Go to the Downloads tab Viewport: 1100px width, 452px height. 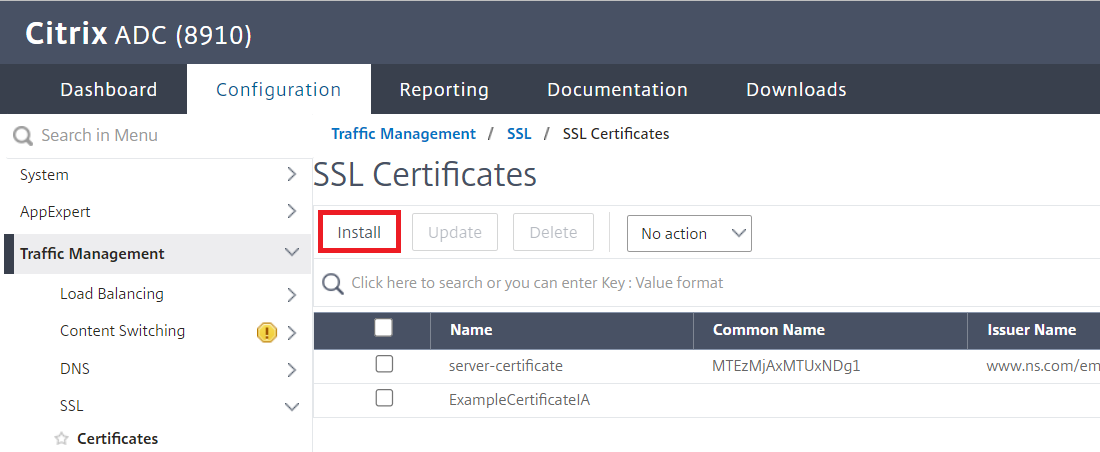(796, 90)
